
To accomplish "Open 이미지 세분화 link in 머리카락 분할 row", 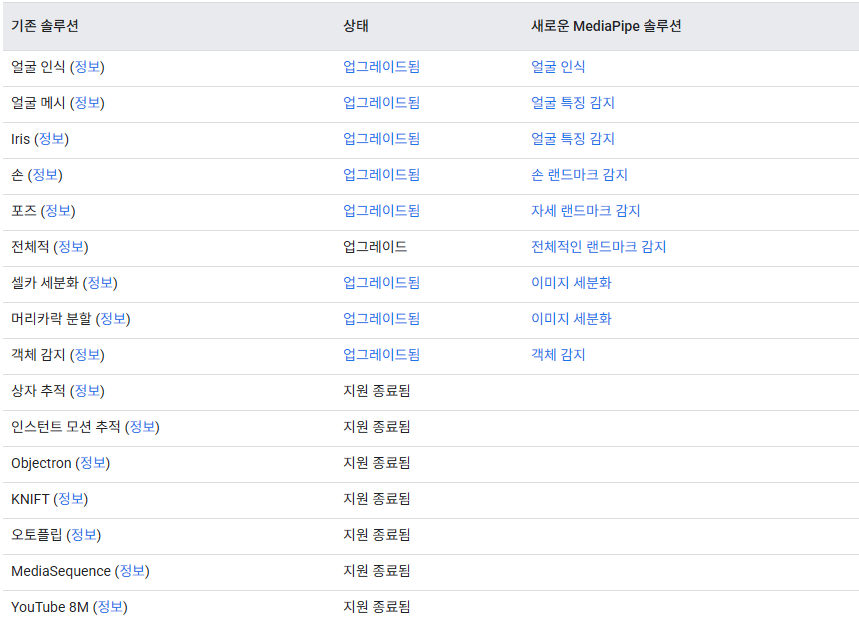I will (571, 319).
